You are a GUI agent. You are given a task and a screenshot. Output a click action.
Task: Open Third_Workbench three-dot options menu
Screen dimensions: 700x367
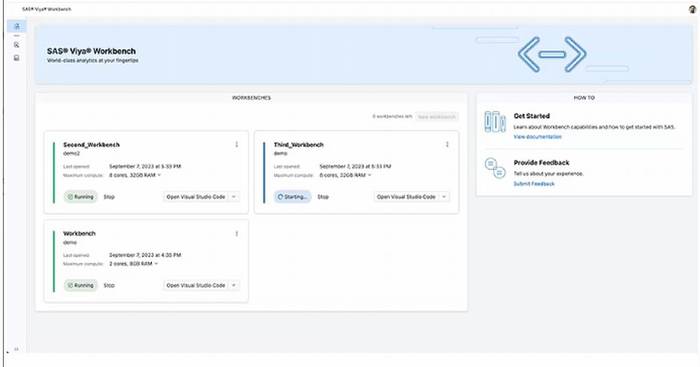click(447, 144)
